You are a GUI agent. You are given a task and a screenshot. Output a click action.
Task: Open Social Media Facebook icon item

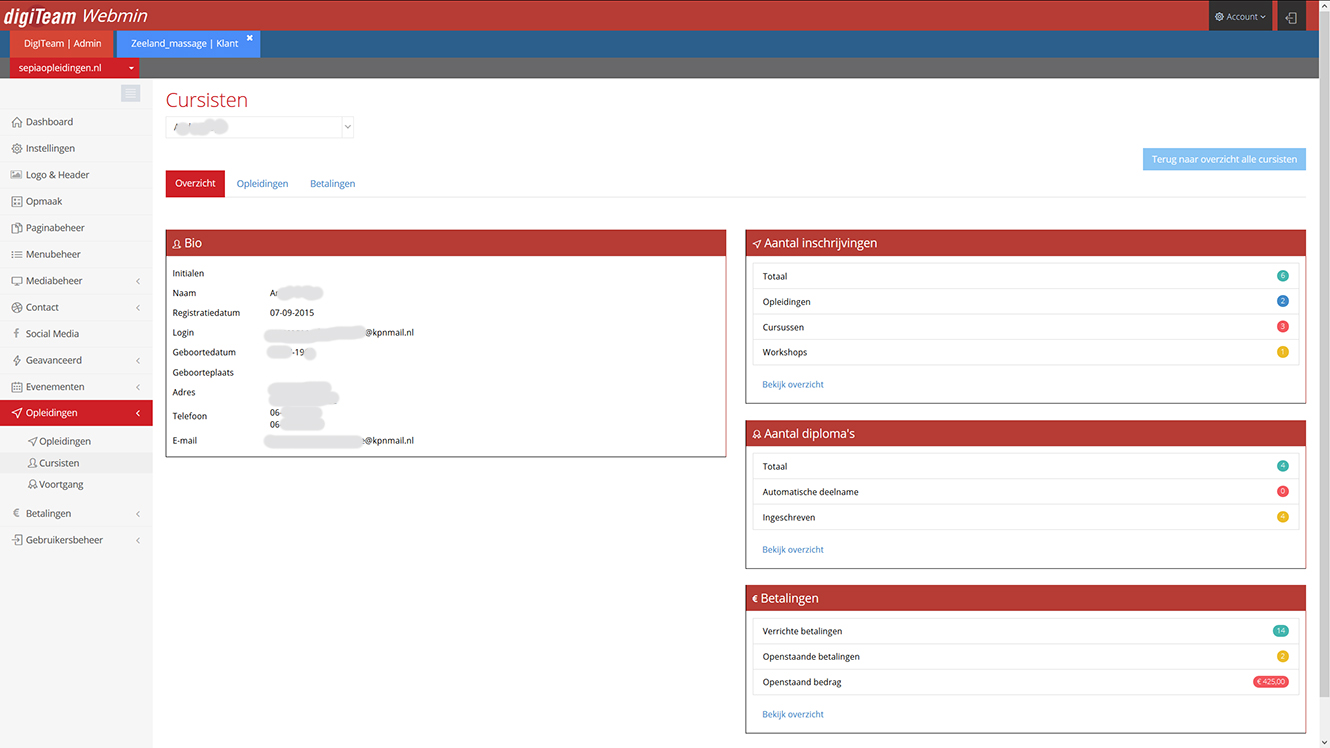coord(16,334)
